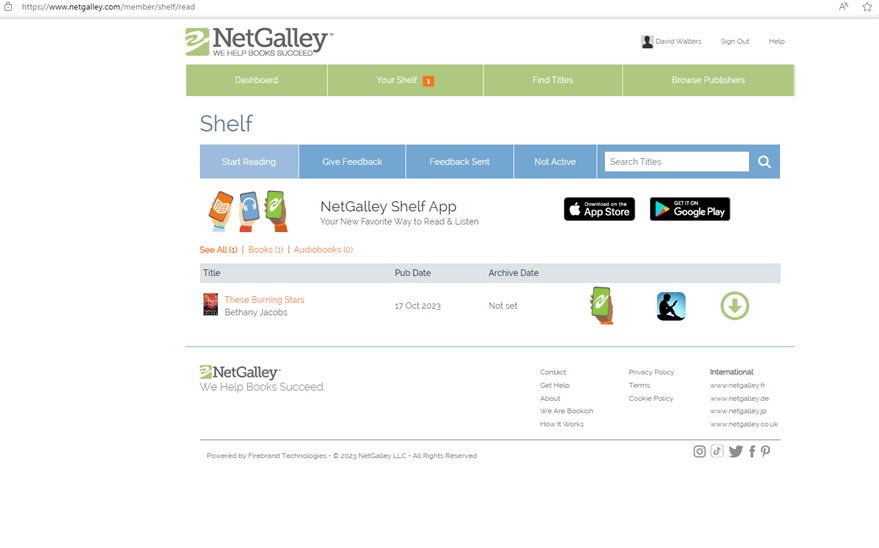Send to Kindle icon for the book
Screen dimensions: 879x548
671,306
